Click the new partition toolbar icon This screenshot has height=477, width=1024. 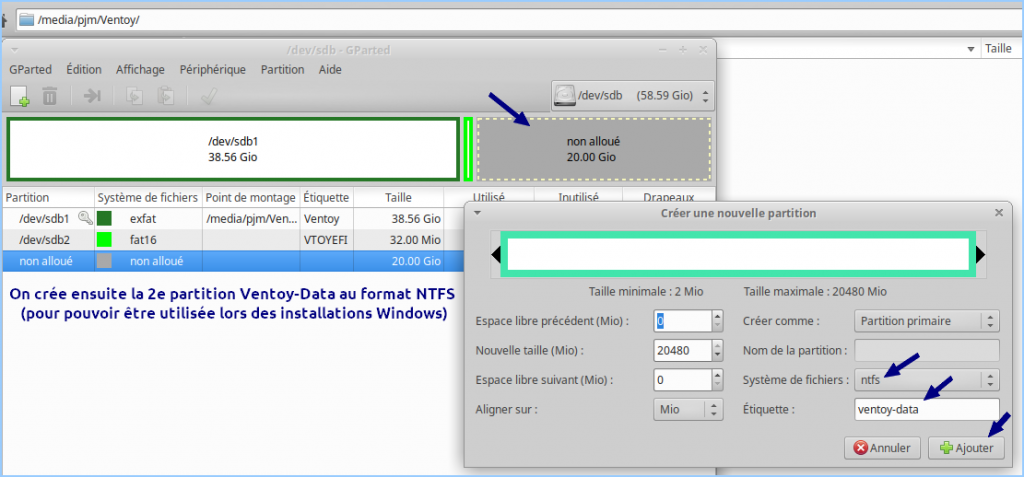click(20, 96)
